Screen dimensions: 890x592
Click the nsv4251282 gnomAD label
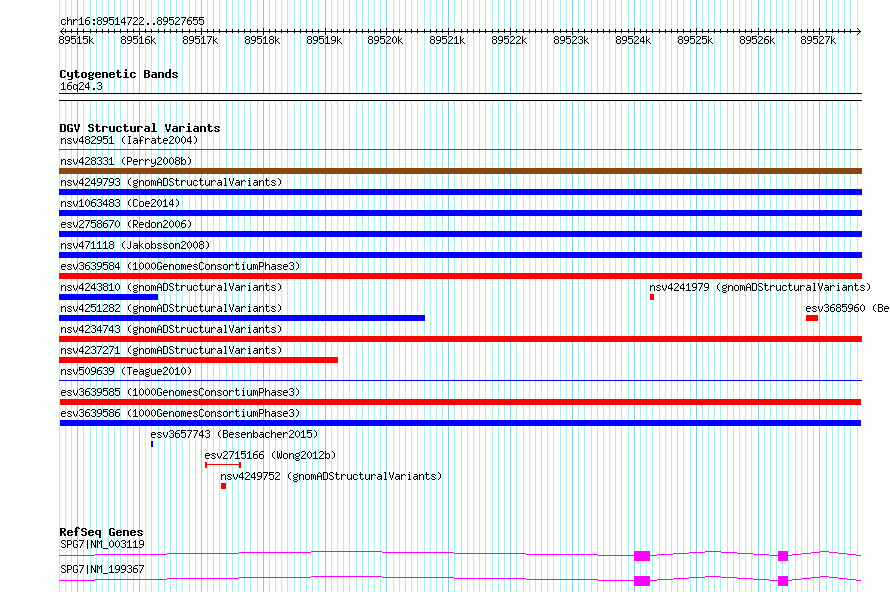[171, 308]
